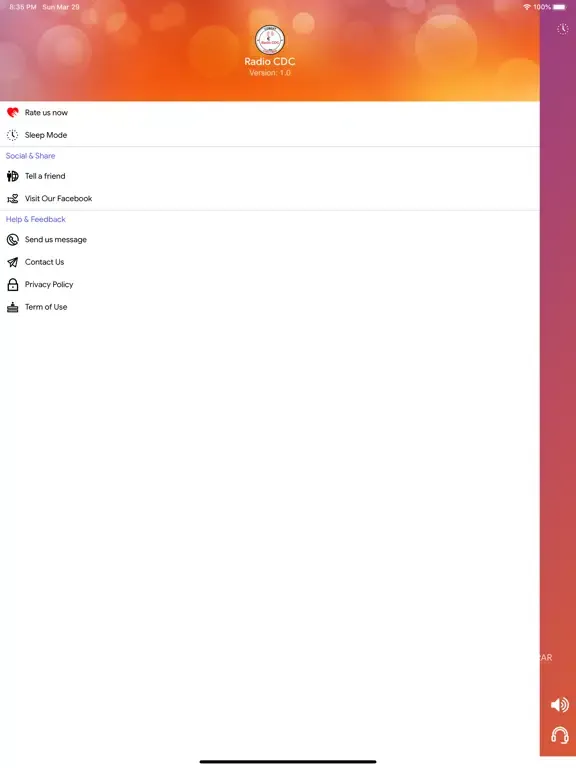Select the Sleep Mode menu item
This screenshot has height=768, width=576.
point(270,135)
